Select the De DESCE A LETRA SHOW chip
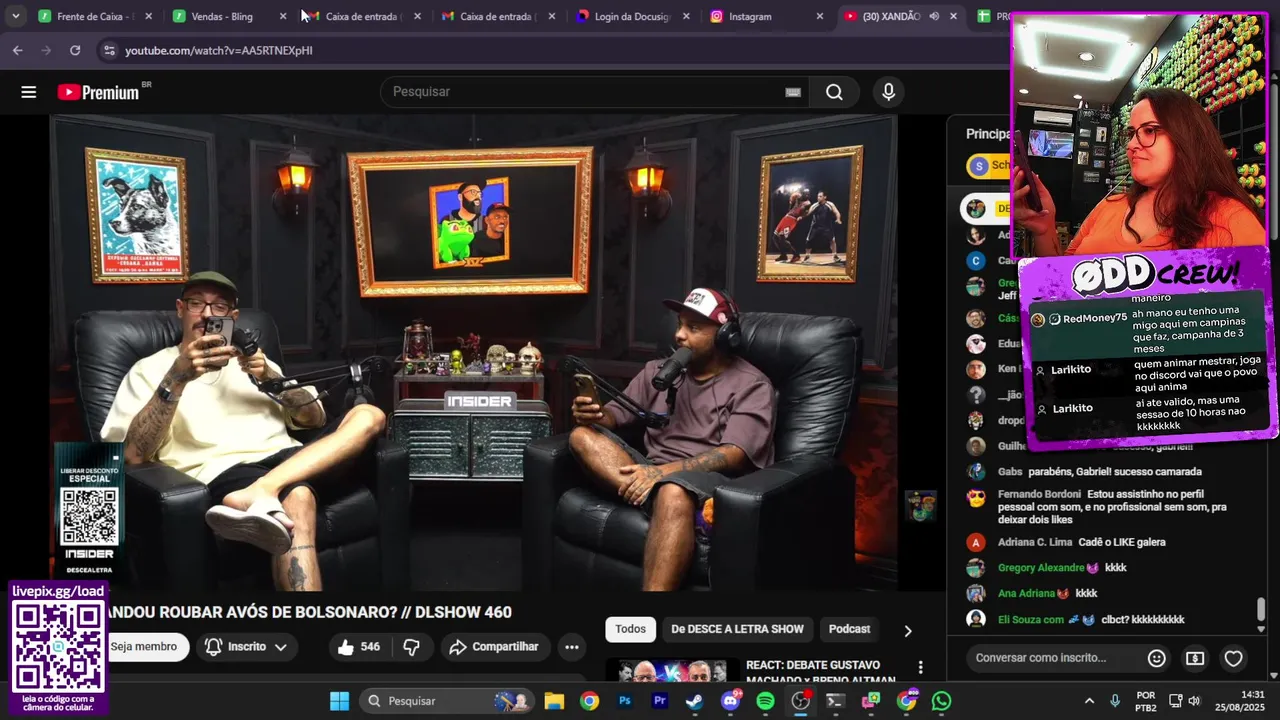Image resolution: width=1280 pixels, height=720 pixels. click(x=737, y=629)
